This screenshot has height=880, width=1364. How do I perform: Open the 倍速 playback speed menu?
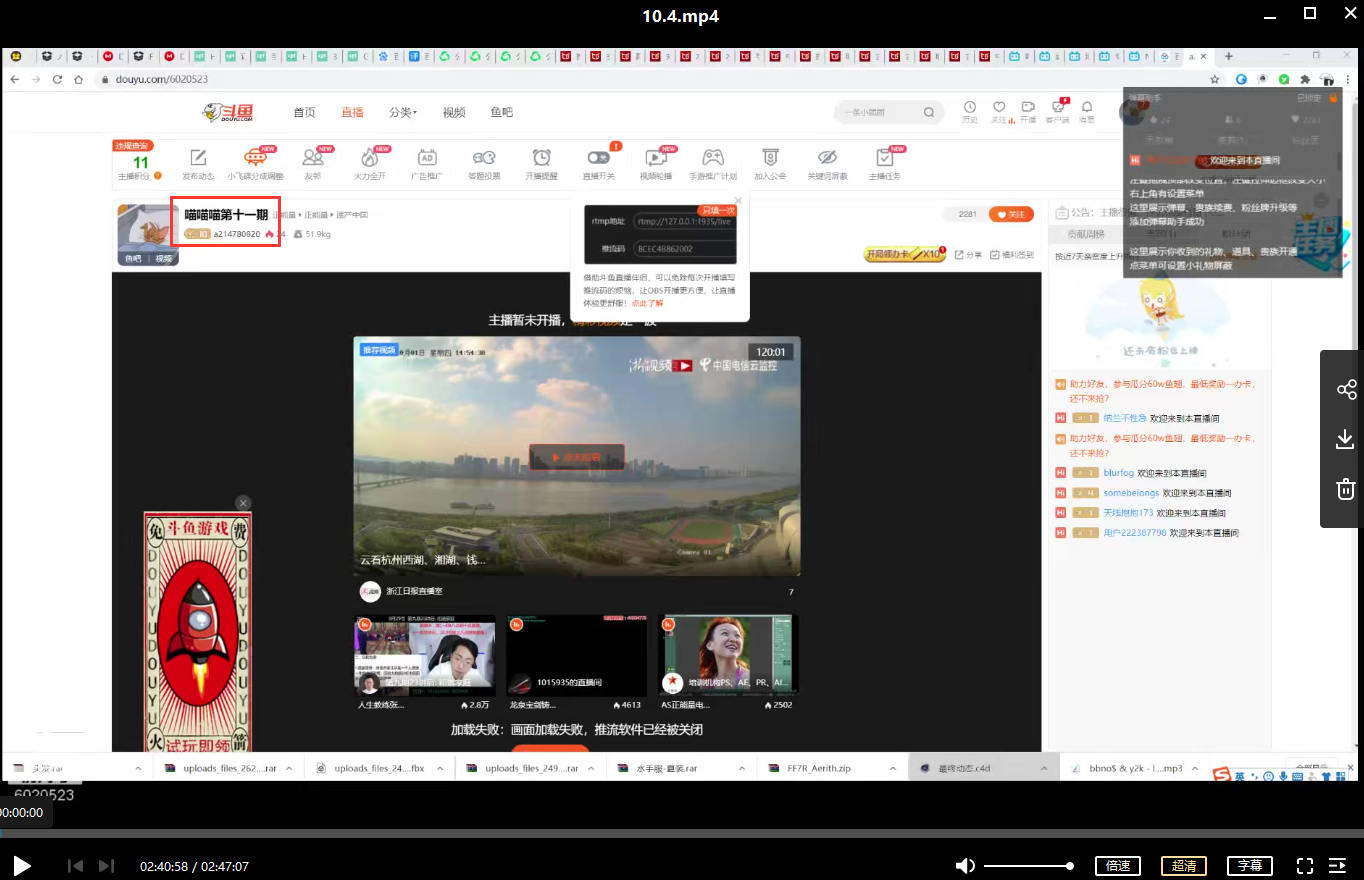(x=1118, y=866)
